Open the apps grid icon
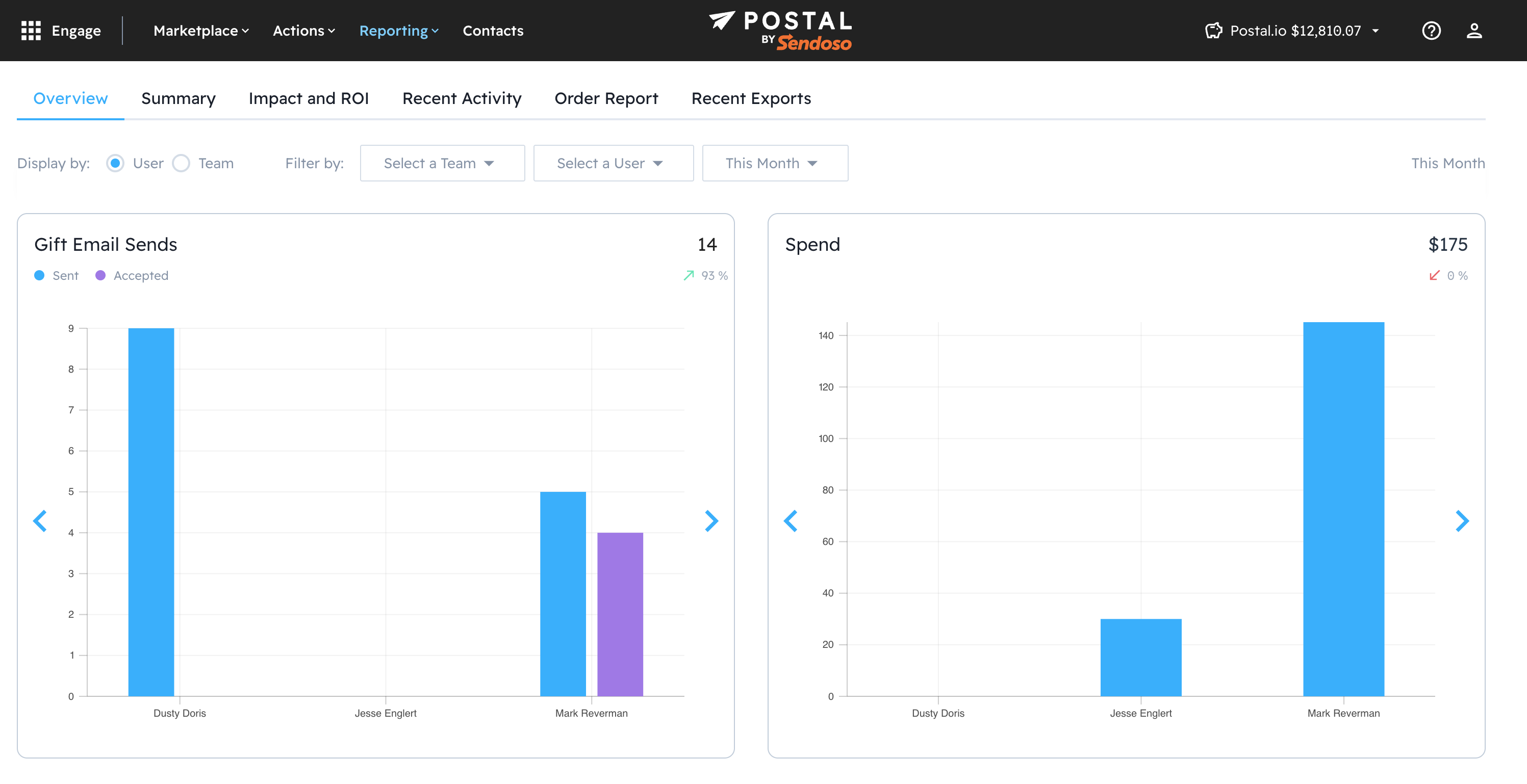This screenshot has width=1527, height=784. (31, 31)
